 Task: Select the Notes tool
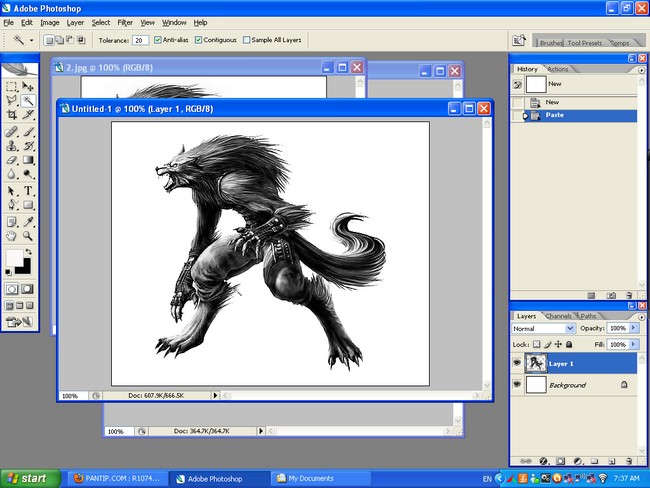tap(12, 222)
